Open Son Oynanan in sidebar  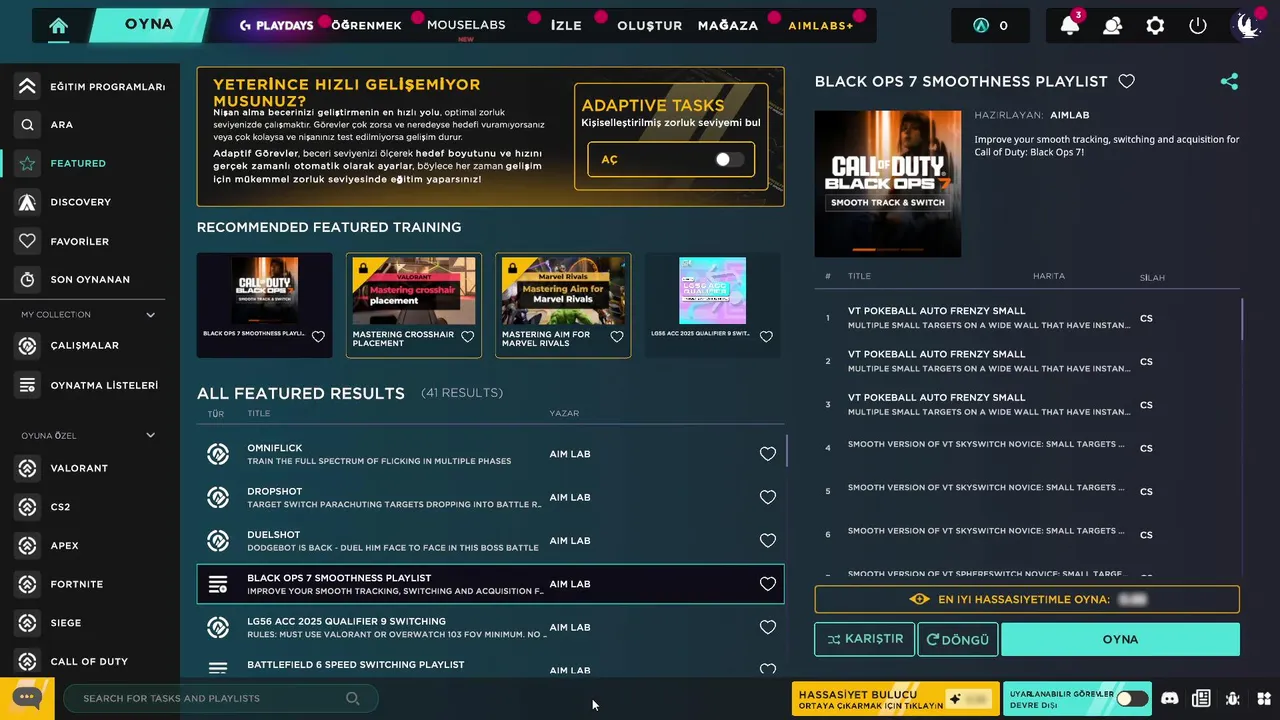pos(90,279)
